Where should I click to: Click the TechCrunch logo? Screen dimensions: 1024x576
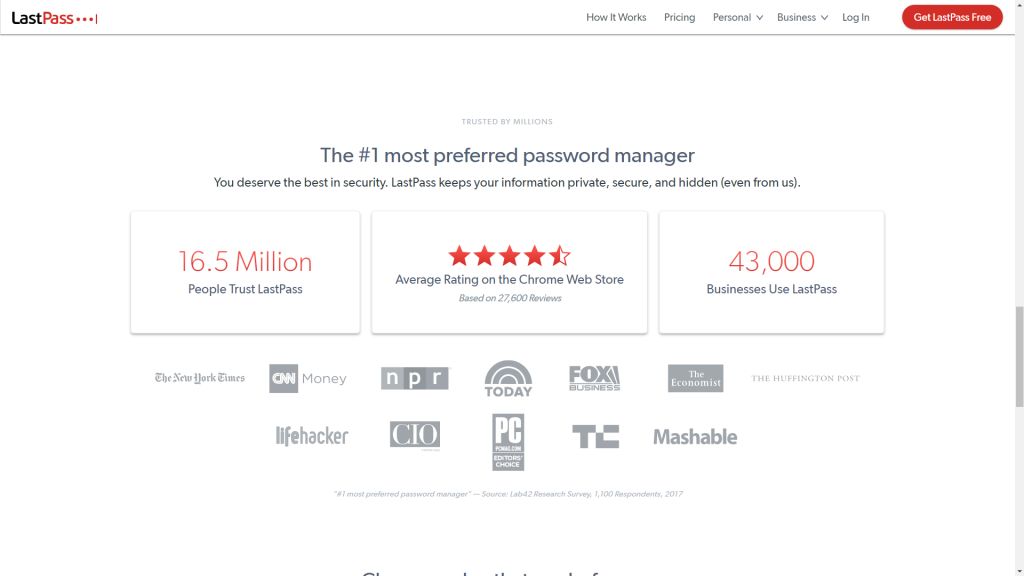596,436
